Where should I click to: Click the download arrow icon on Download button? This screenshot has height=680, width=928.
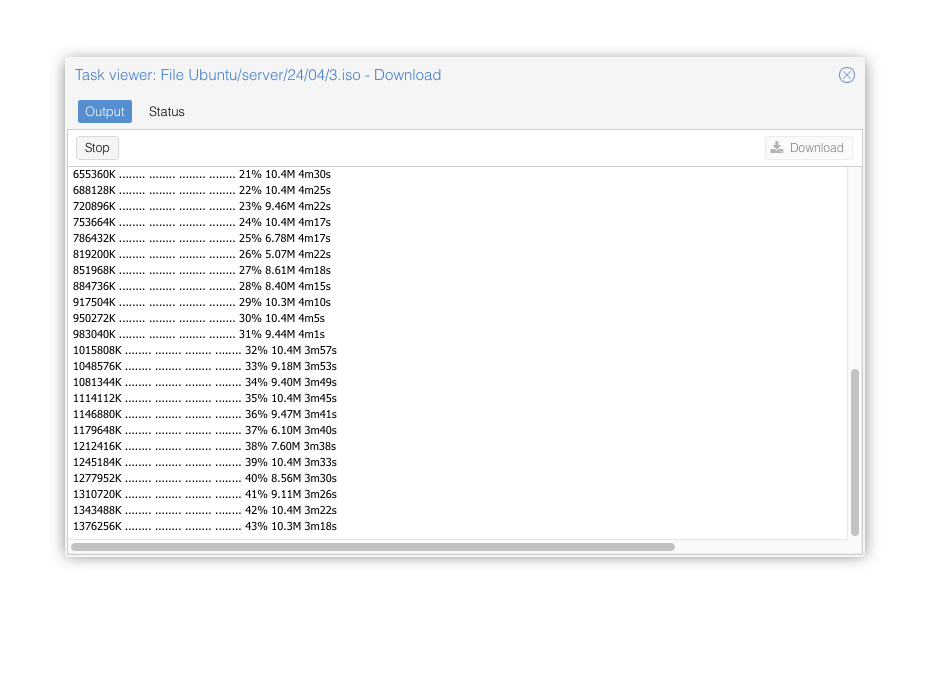click(776, 147)
